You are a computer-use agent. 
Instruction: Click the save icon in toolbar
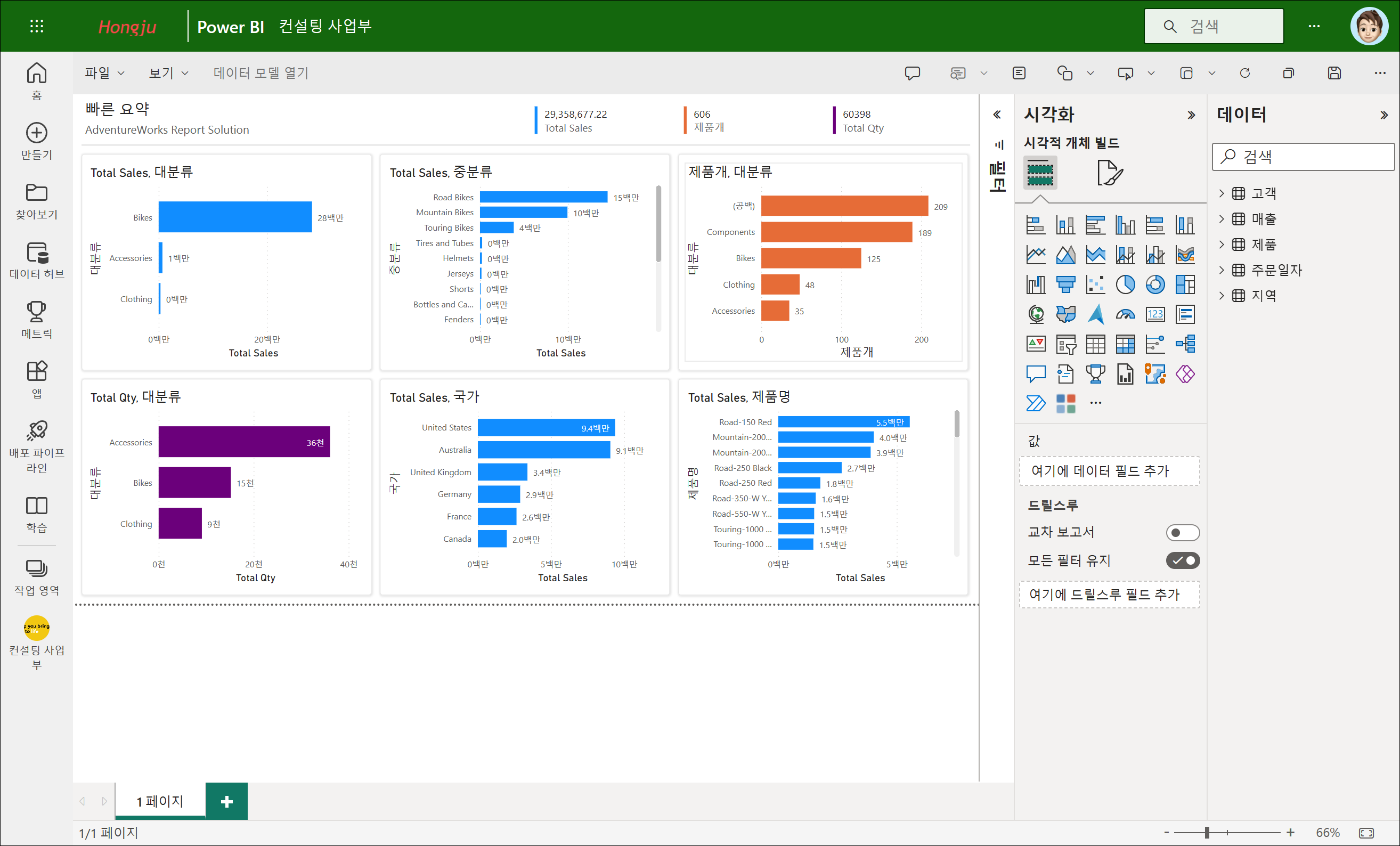[x=1334, y=73]
